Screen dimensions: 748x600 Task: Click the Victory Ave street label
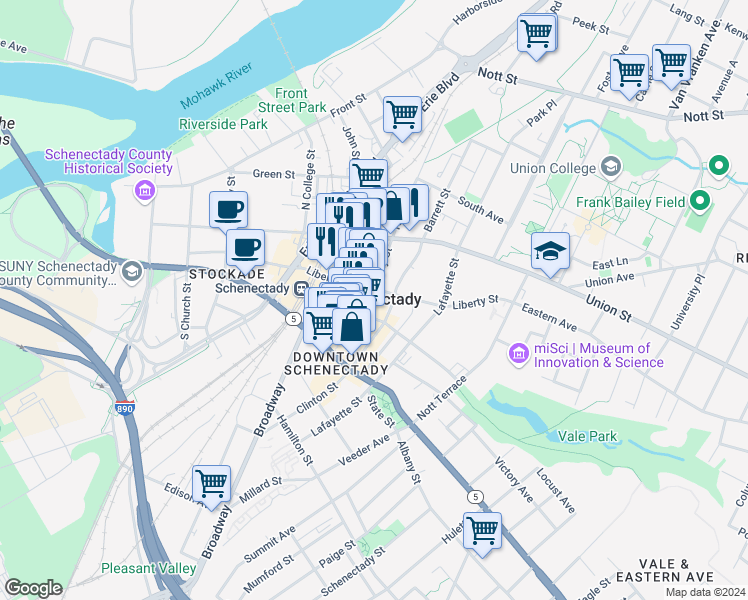[513, 480]
